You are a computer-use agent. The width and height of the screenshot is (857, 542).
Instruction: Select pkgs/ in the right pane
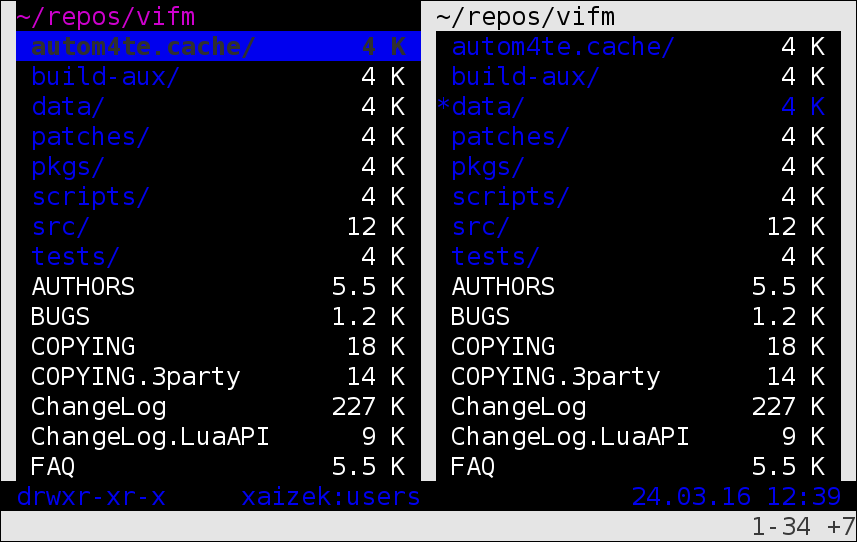(638, 167)
